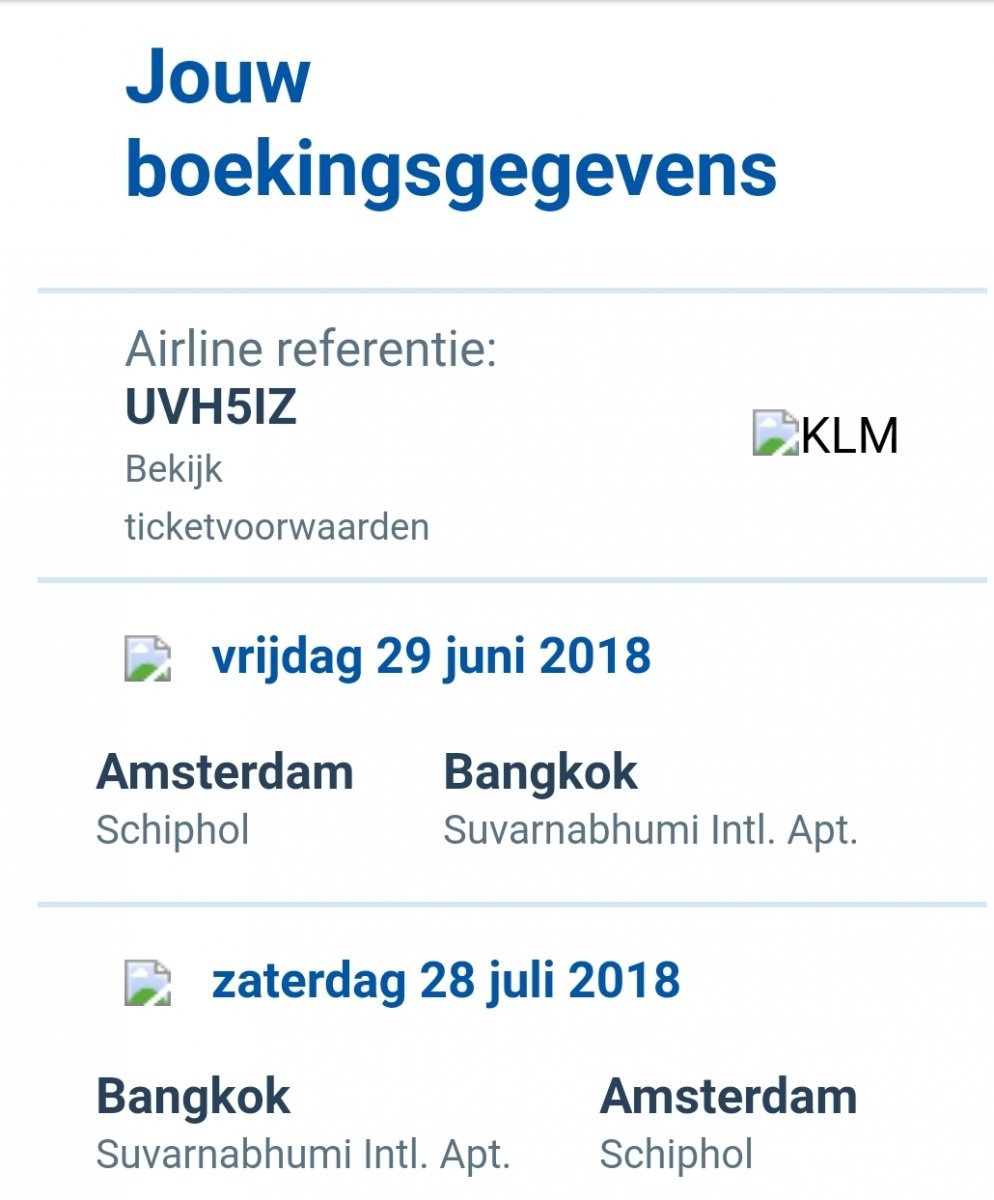Click Amsterdam in the outbound flight

click(225, 772)
